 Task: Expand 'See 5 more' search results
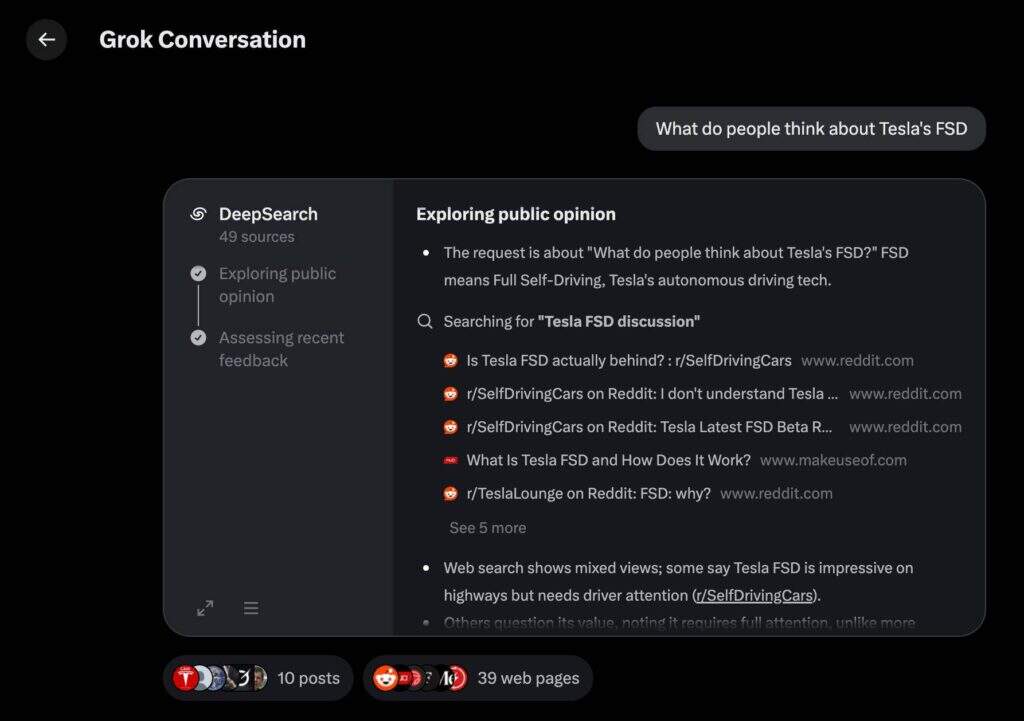pyautogui.click(x=487, y=528)
